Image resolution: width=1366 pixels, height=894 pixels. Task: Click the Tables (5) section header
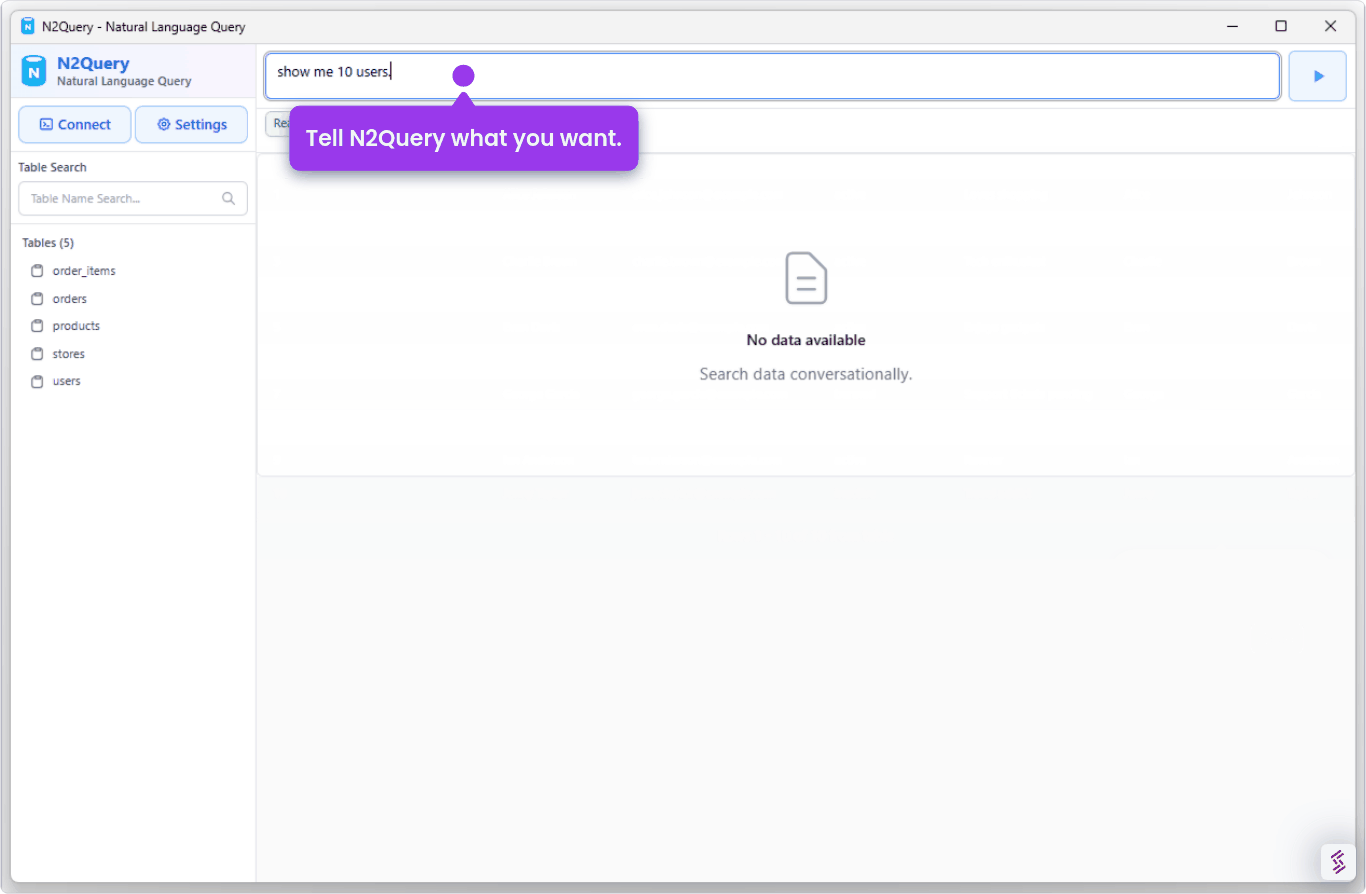[x=47, y=242]
